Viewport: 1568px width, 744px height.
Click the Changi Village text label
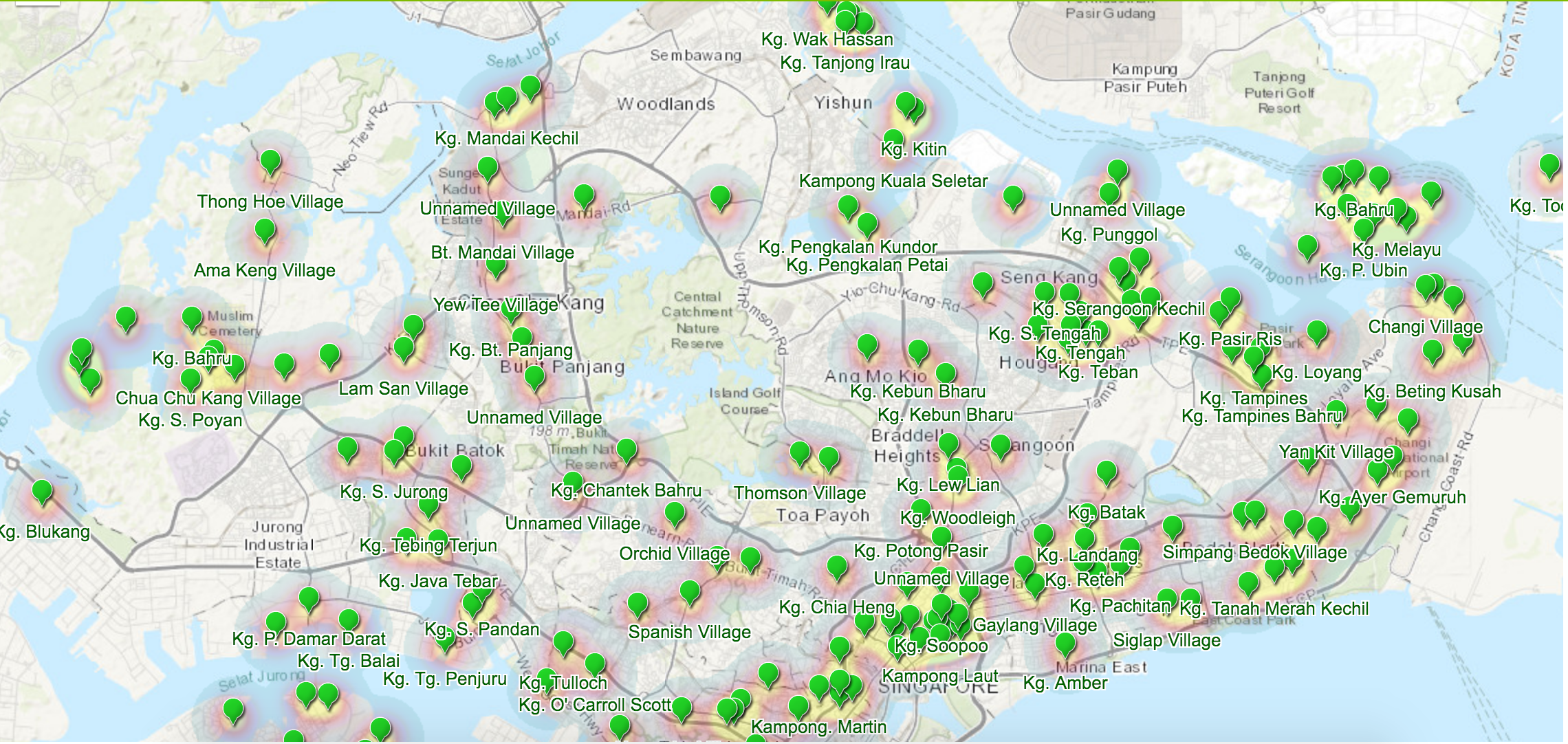pos(1425,327)
